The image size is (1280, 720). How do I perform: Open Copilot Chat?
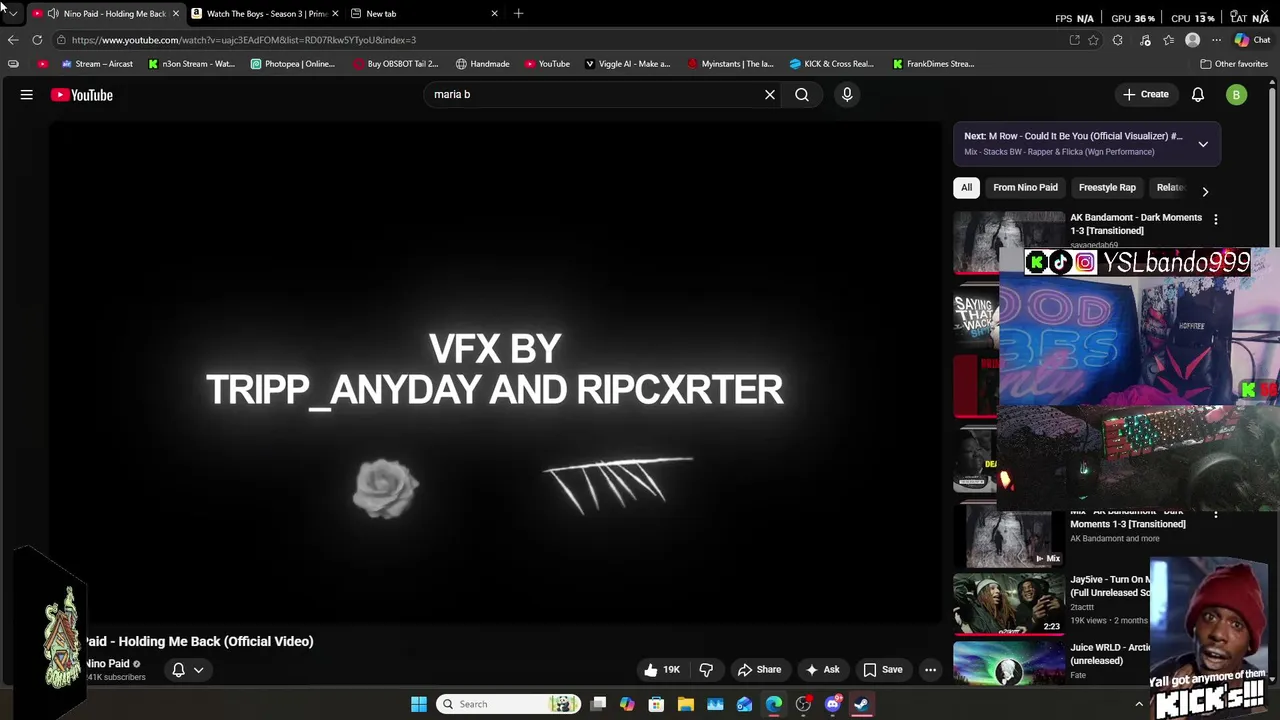click(1252, 40)
